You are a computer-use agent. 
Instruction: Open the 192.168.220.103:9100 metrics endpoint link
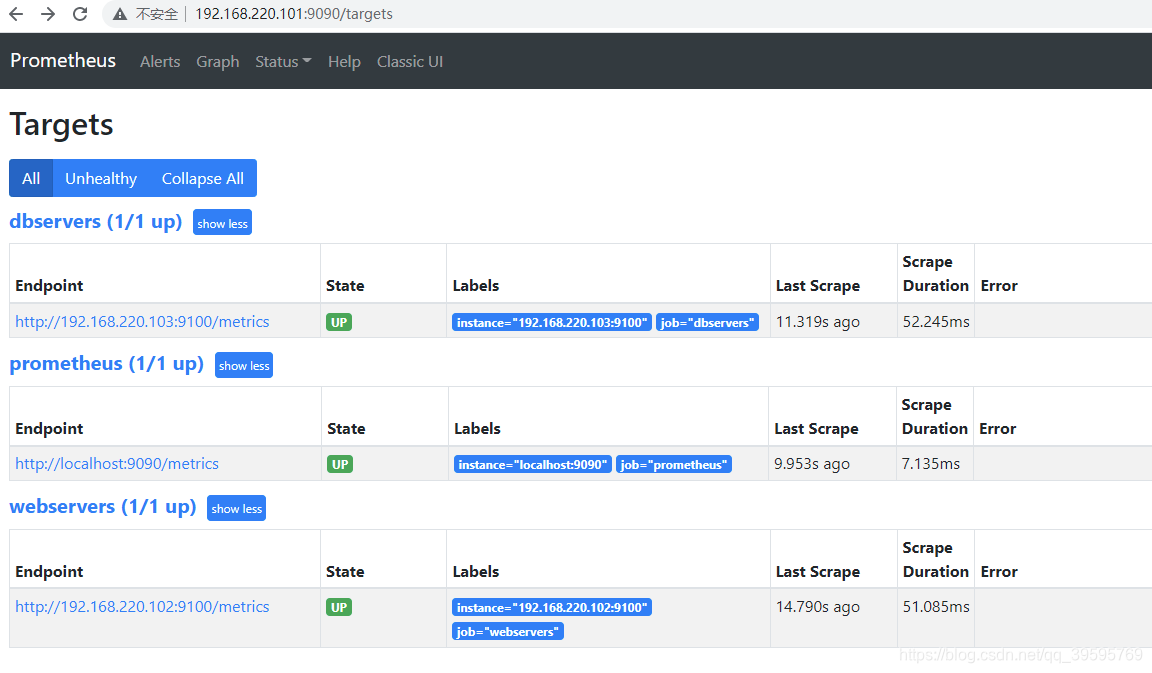click(x=143, y=322)
